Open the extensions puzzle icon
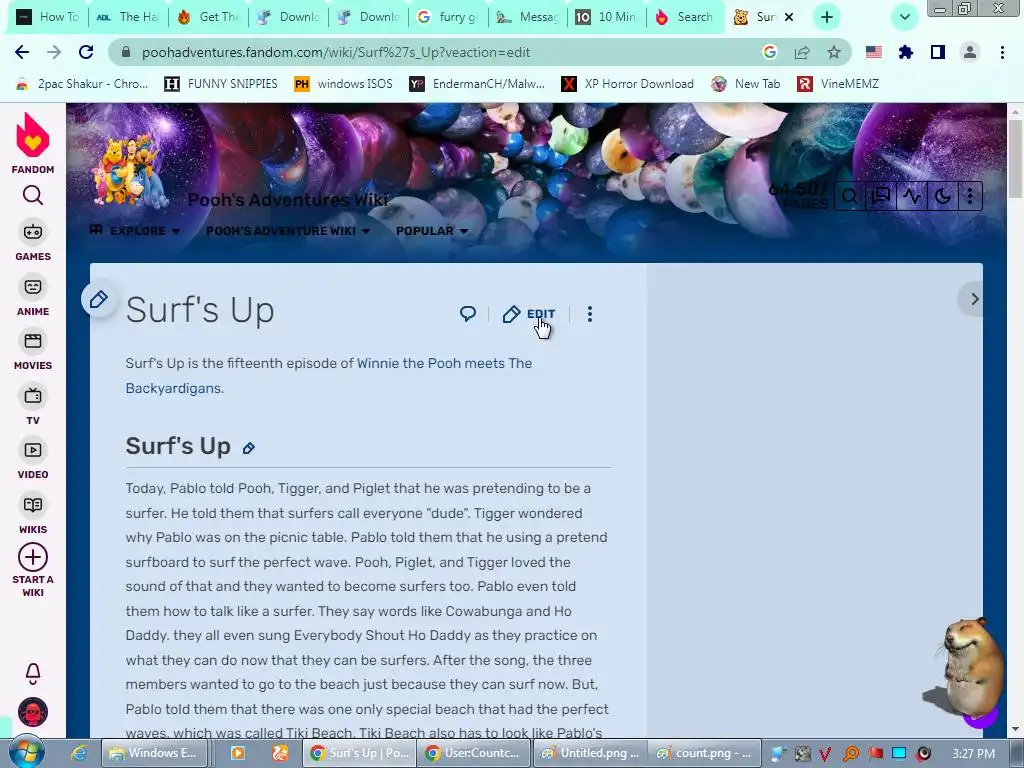Screen dimensions: 1024x768 pos(906,52)
